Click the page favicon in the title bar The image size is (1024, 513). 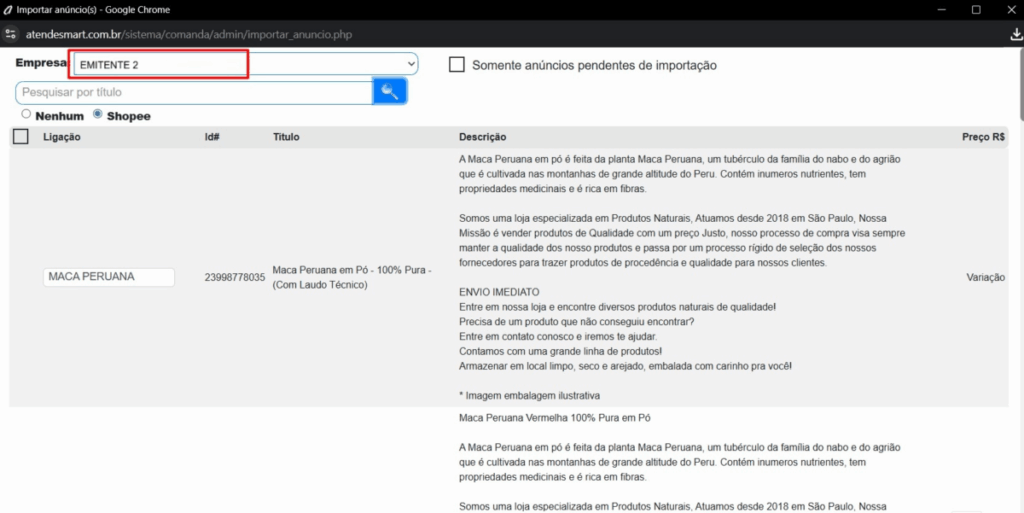8,10
